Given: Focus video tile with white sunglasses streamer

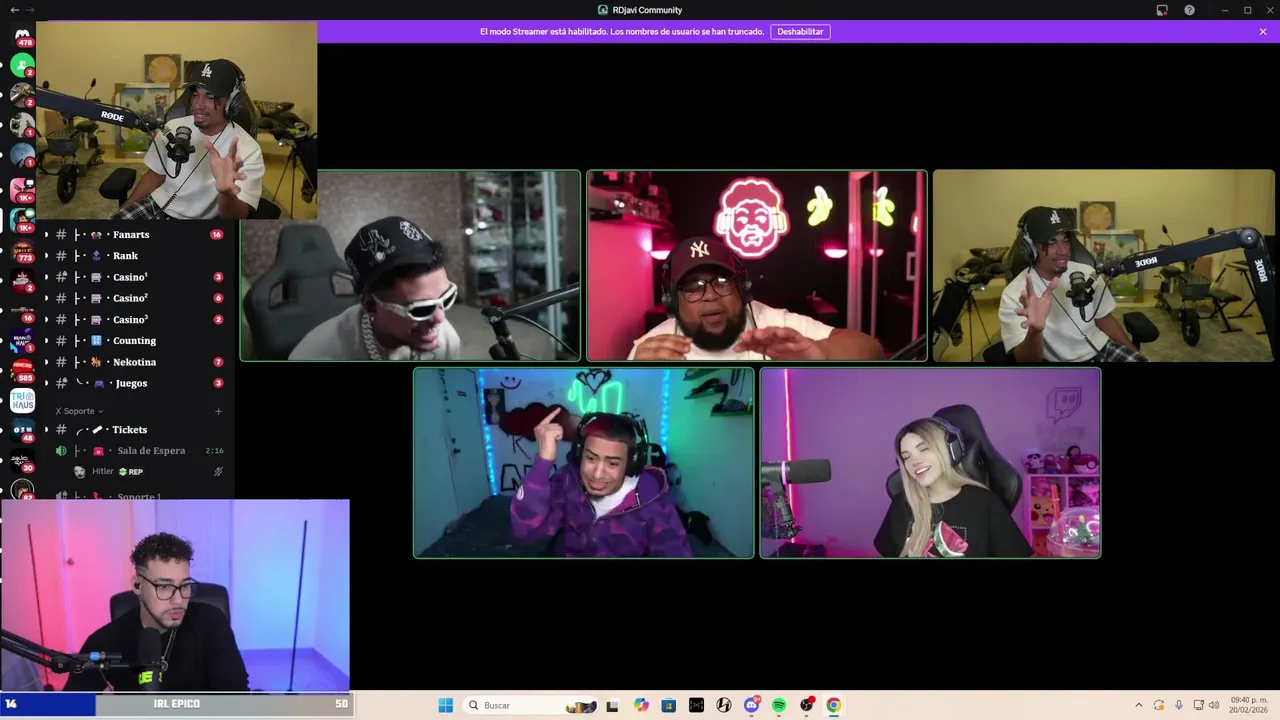Looking at the screenshot, I should [410, 265].
